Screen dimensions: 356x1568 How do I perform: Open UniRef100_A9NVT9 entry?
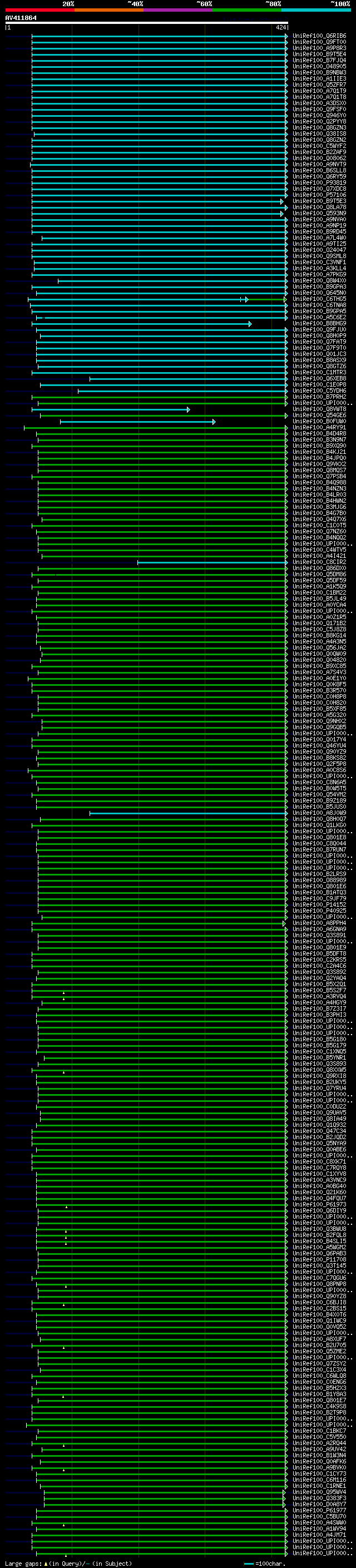[319, 164]
